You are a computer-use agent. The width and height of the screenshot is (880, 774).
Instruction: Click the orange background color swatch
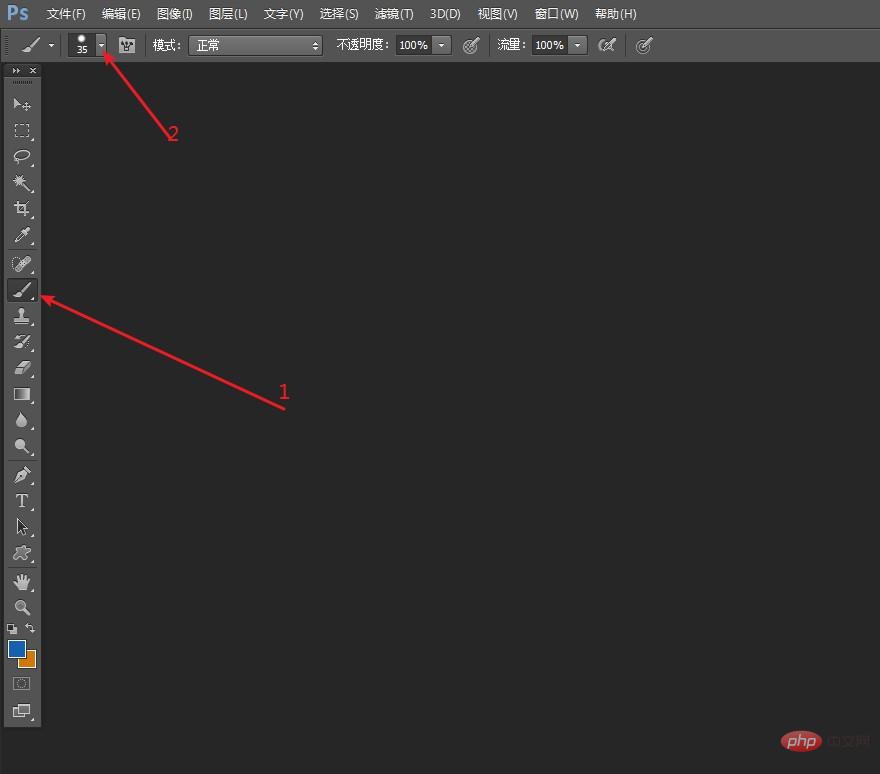[x=29, y=661]
